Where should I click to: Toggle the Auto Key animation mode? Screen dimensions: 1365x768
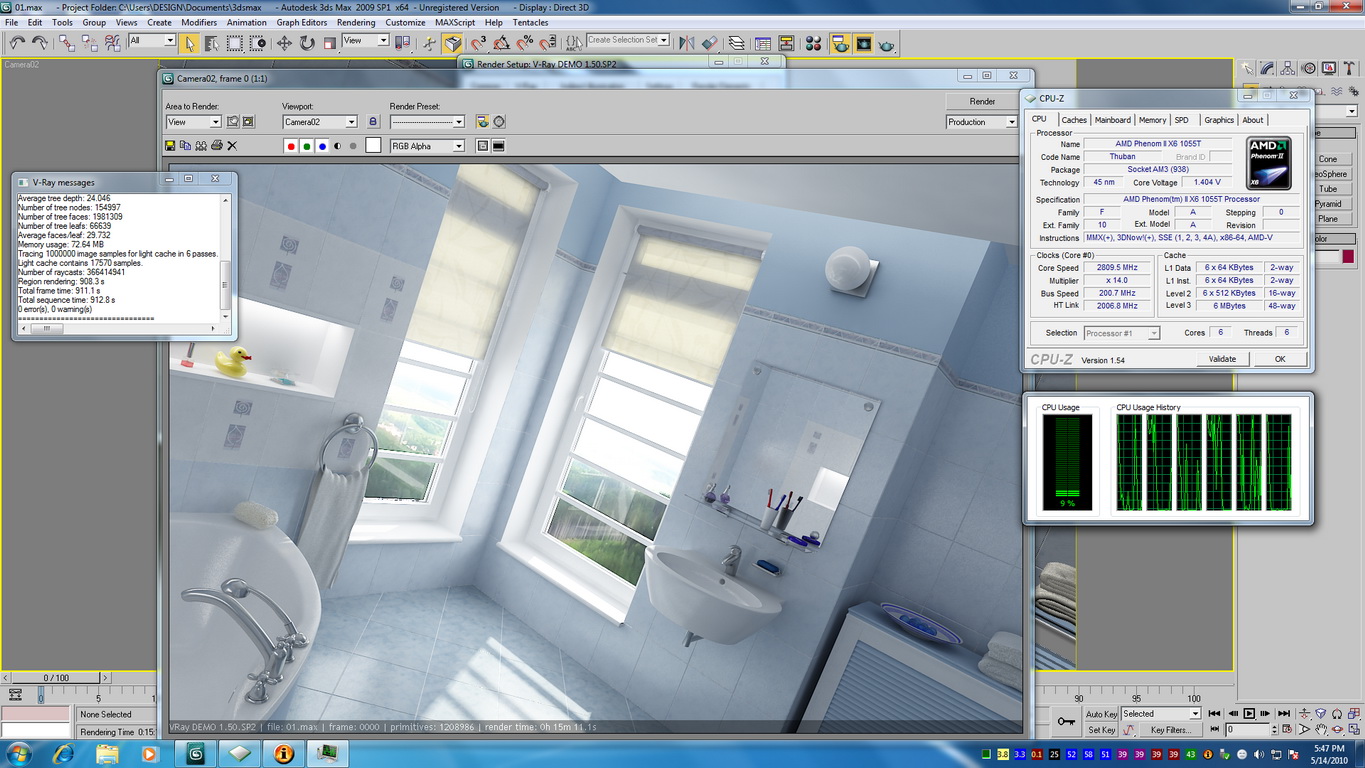pyautogui.click(x=1101, y=714)
